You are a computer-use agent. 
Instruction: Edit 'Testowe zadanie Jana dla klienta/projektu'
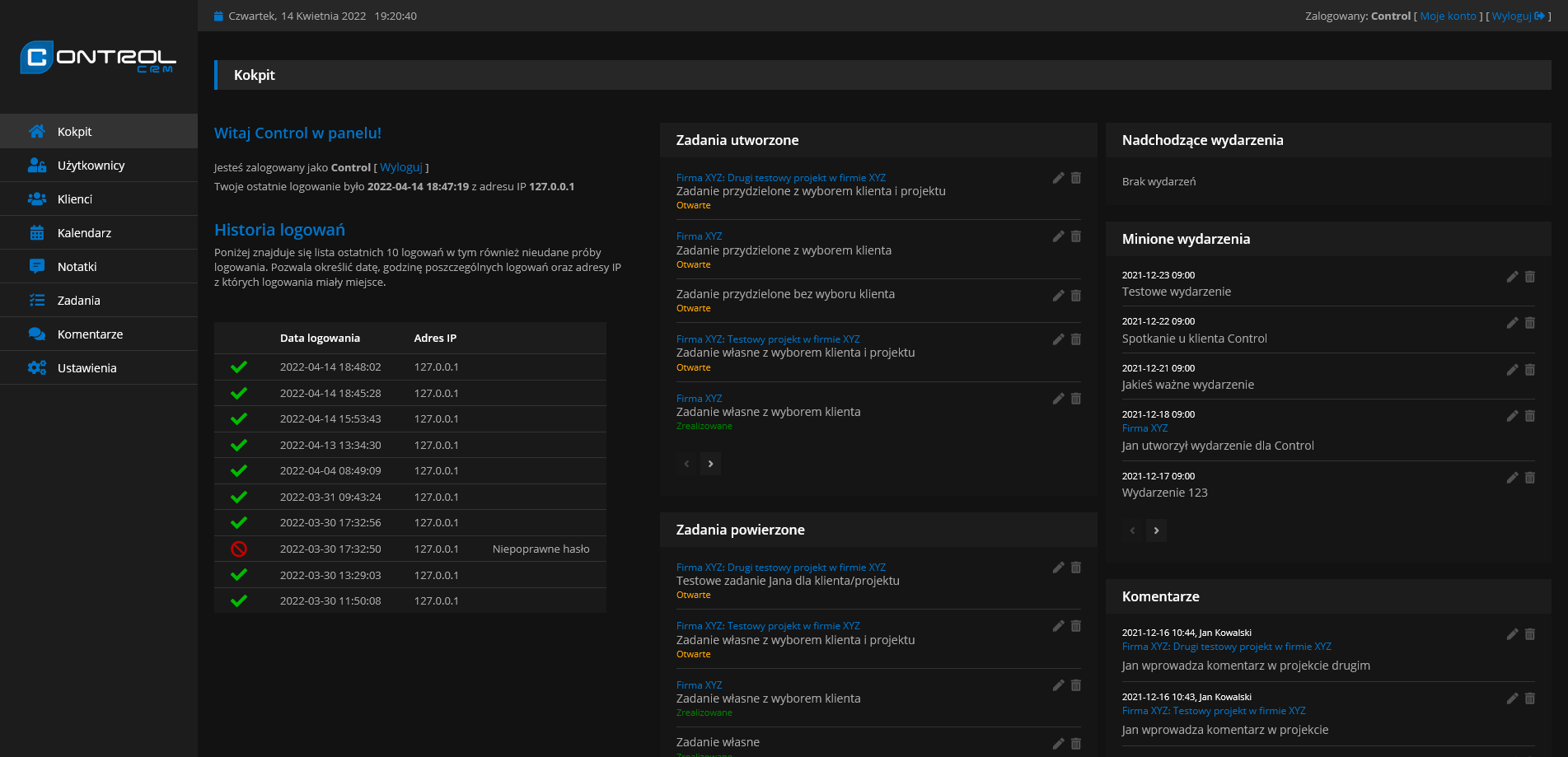[1058, 568]
